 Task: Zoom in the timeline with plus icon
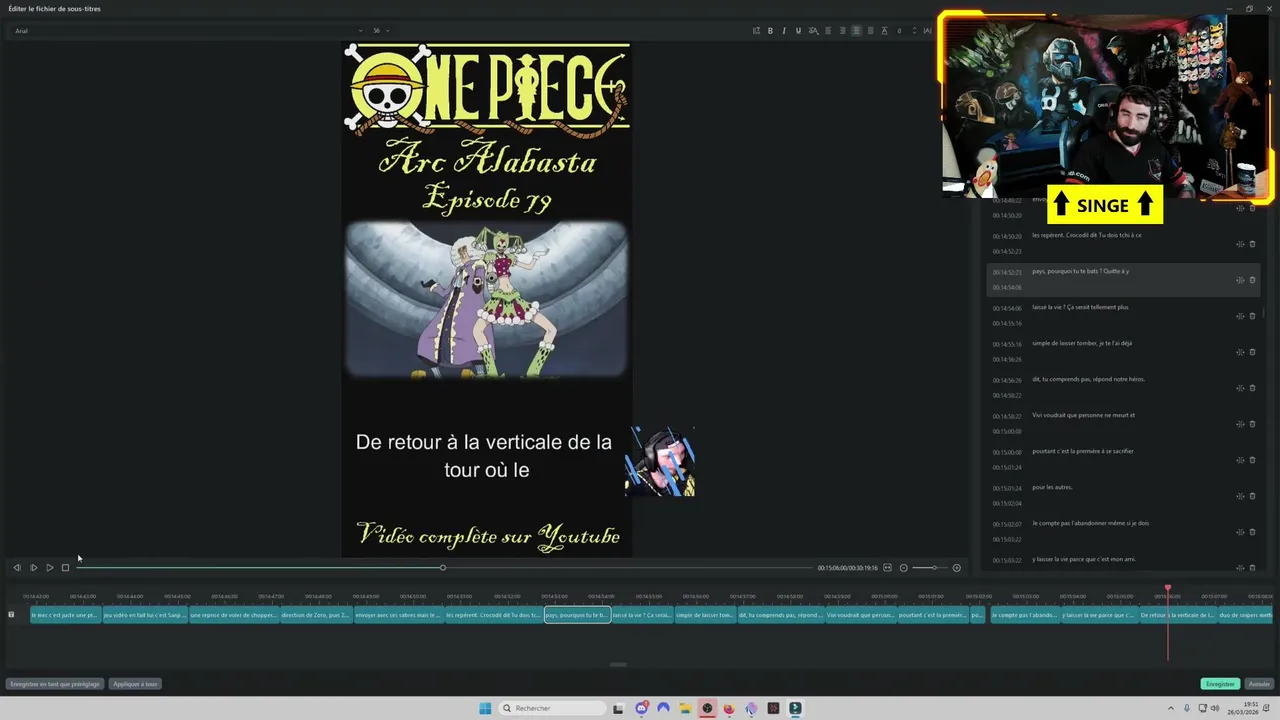tap(957, 568)
